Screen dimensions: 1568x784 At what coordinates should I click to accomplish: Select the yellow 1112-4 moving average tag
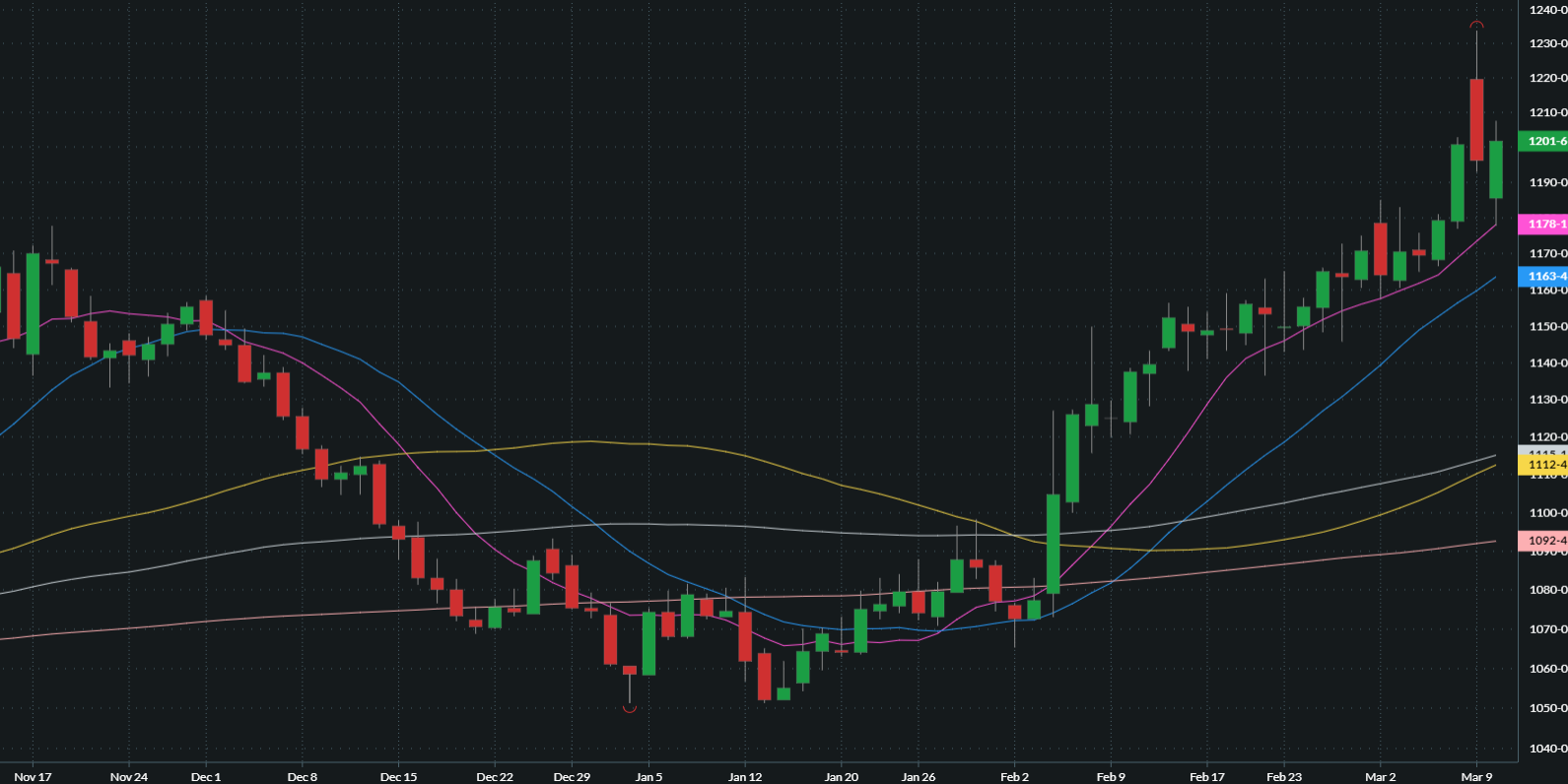[x=1543, y=465]
